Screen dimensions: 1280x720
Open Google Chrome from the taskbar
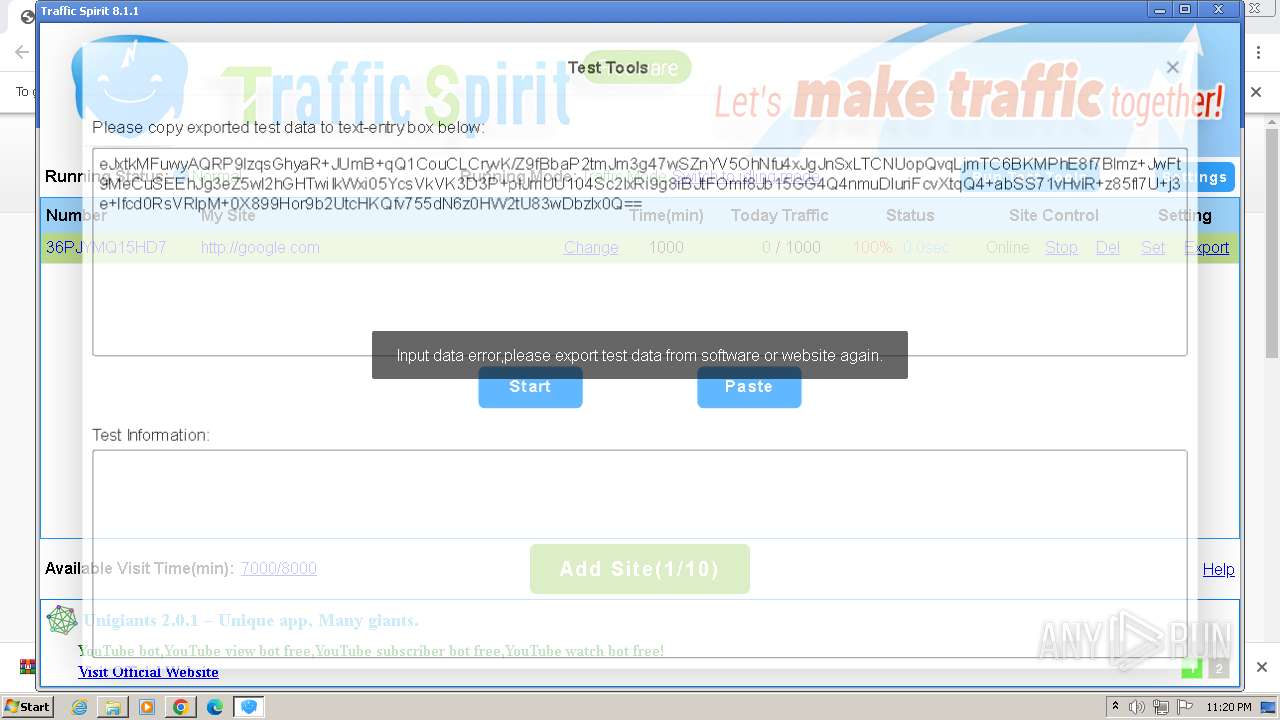(180, 707)
